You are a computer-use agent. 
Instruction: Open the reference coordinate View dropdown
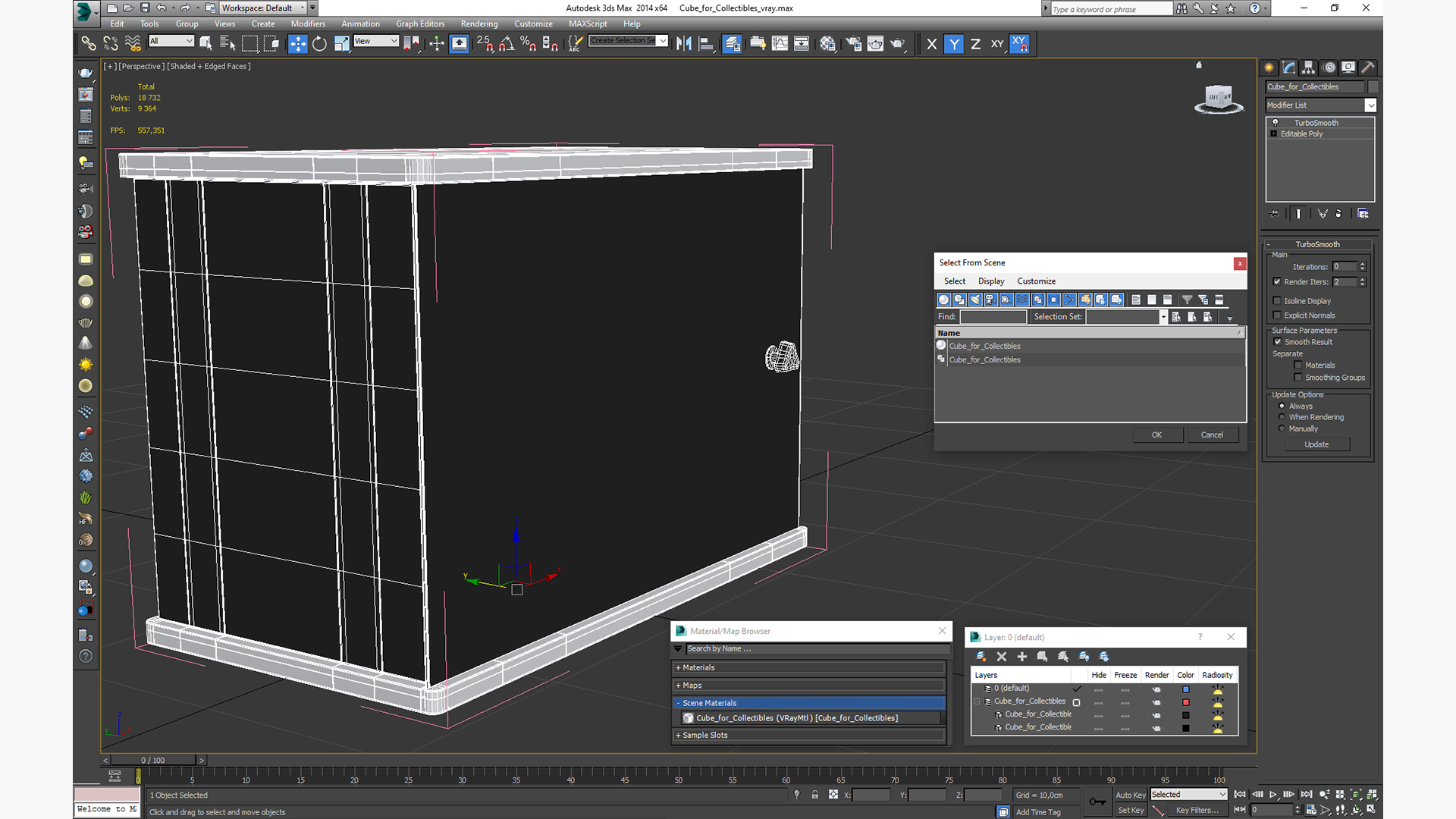pyautogui.click(x=376, y=41)
